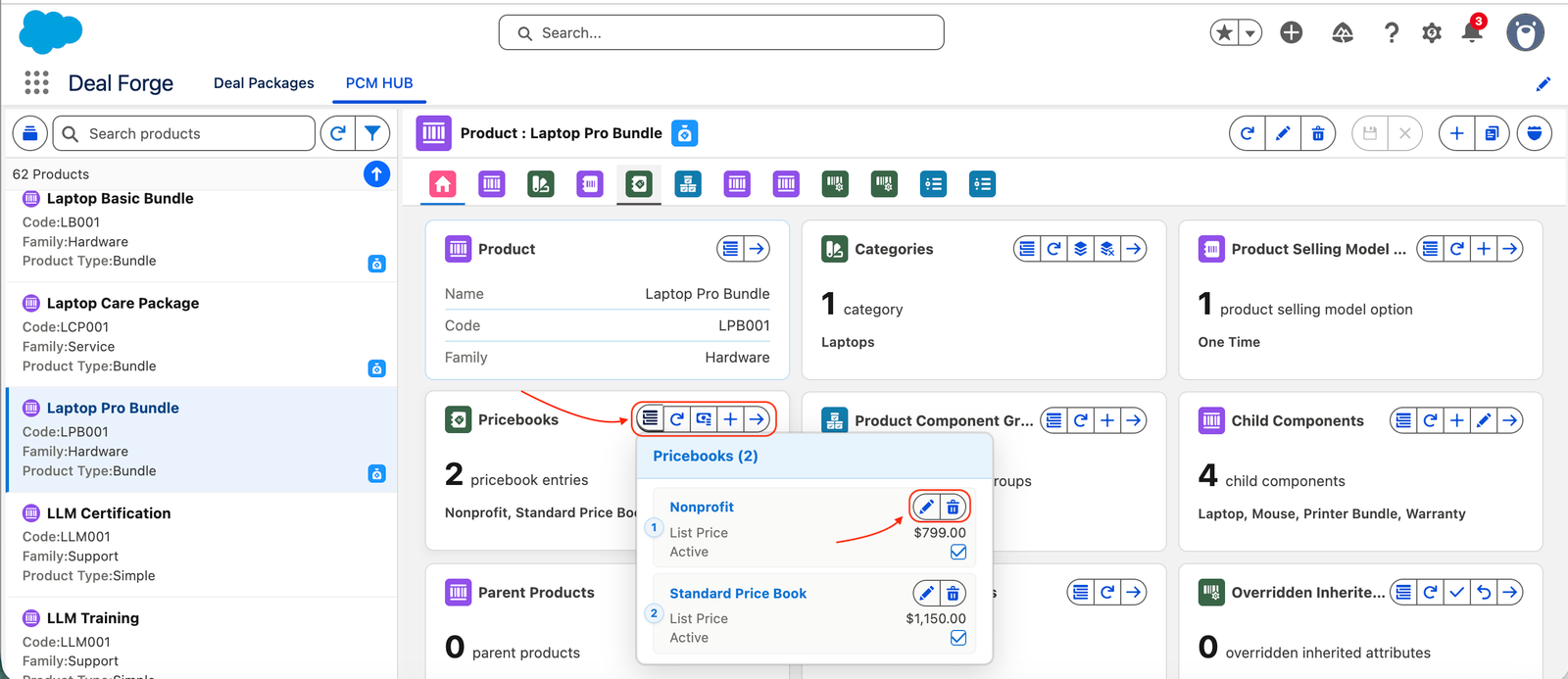Open the Standard Price Book link
The height and width of the screenshot is (679, 1568).
click(738, 594)
